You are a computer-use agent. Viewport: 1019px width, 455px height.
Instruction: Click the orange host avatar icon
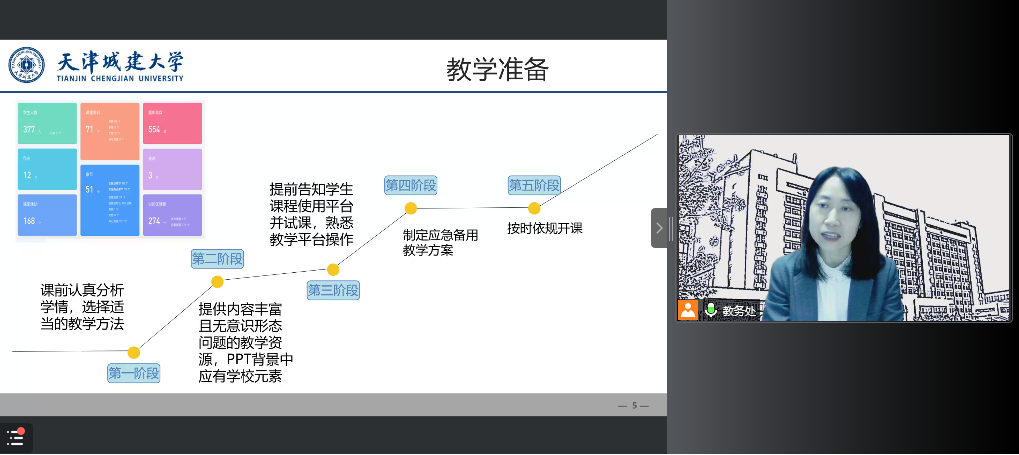(688, 310)
